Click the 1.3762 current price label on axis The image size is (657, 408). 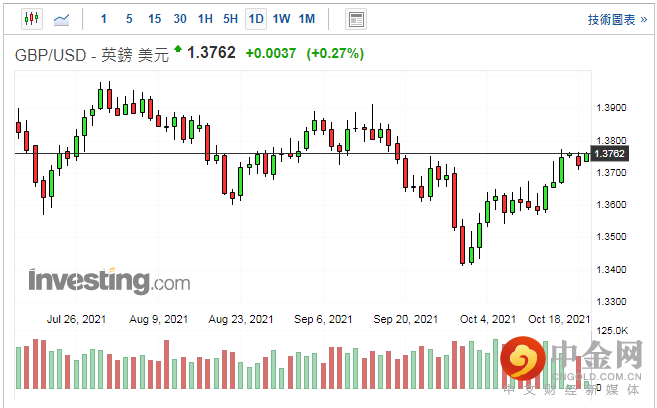(x=609, y=153)
